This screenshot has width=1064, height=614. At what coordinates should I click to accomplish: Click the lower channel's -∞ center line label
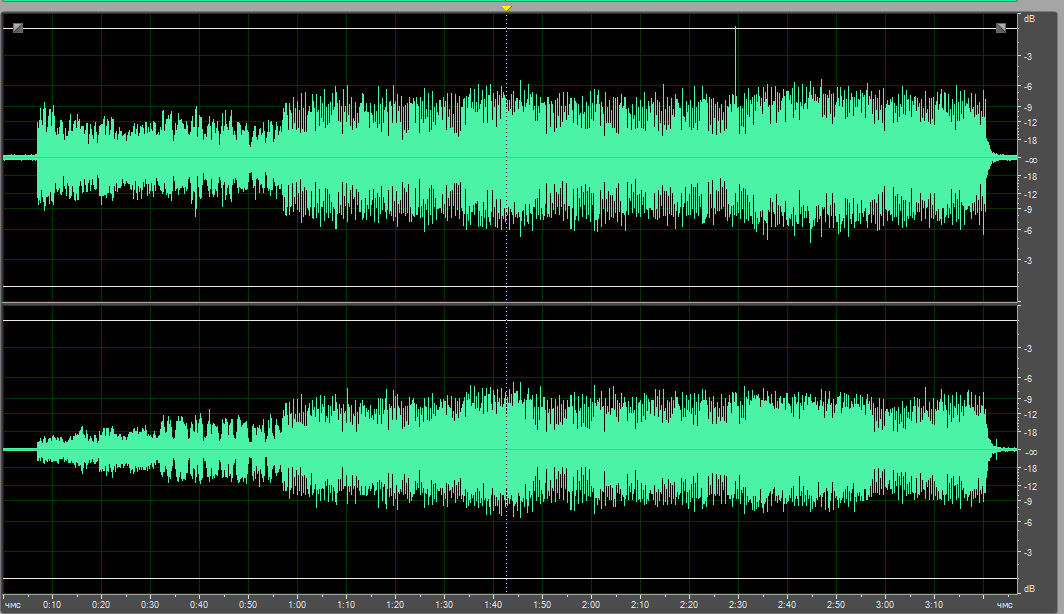click(1029, 451)
